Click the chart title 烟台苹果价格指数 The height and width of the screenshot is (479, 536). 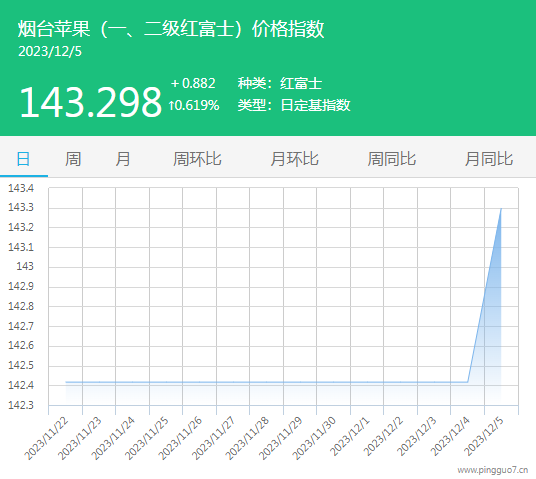[171, 29]
